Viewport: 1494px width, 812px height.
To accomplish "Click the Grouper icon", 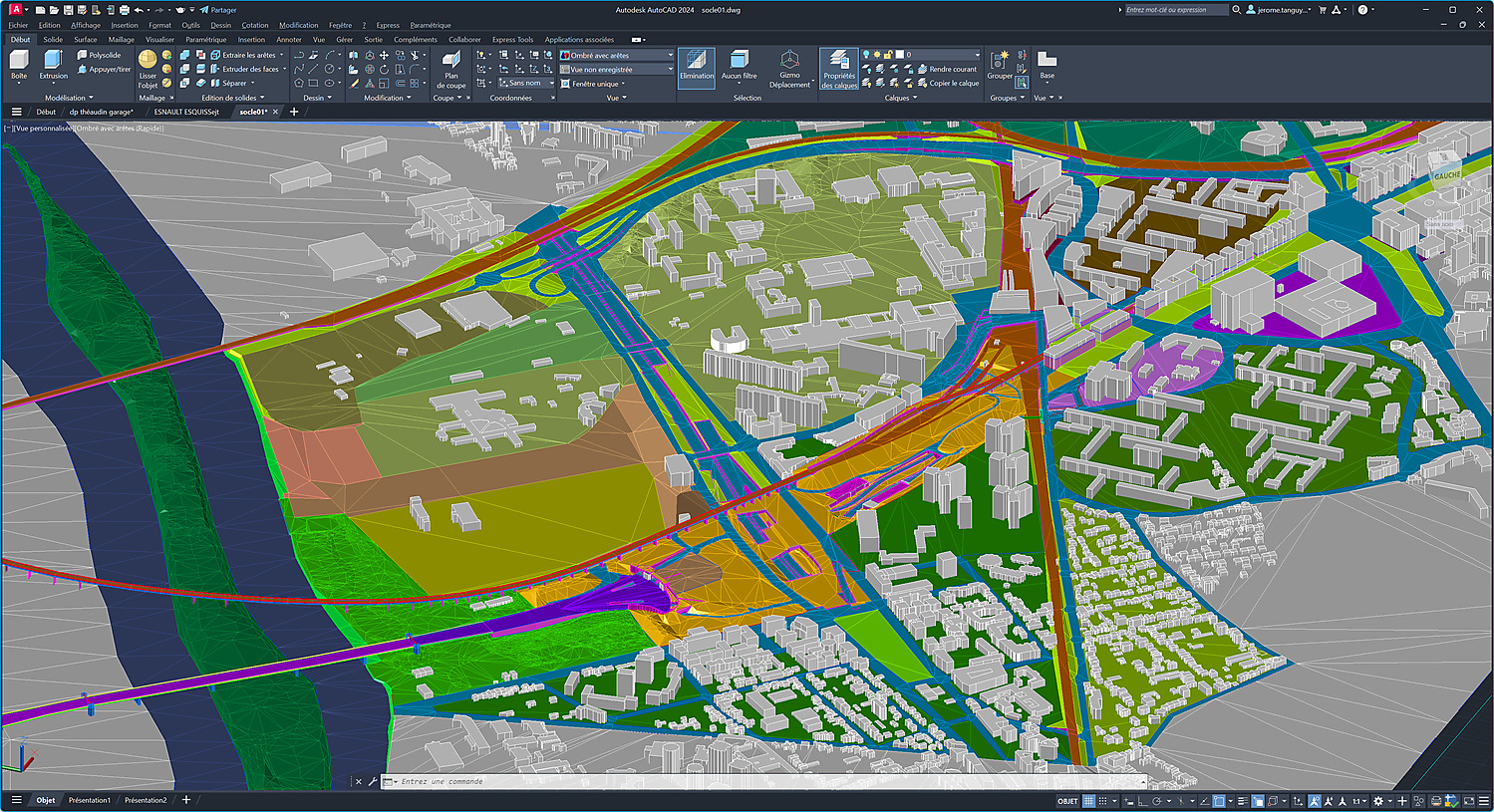I will [x=1000, y=63].
